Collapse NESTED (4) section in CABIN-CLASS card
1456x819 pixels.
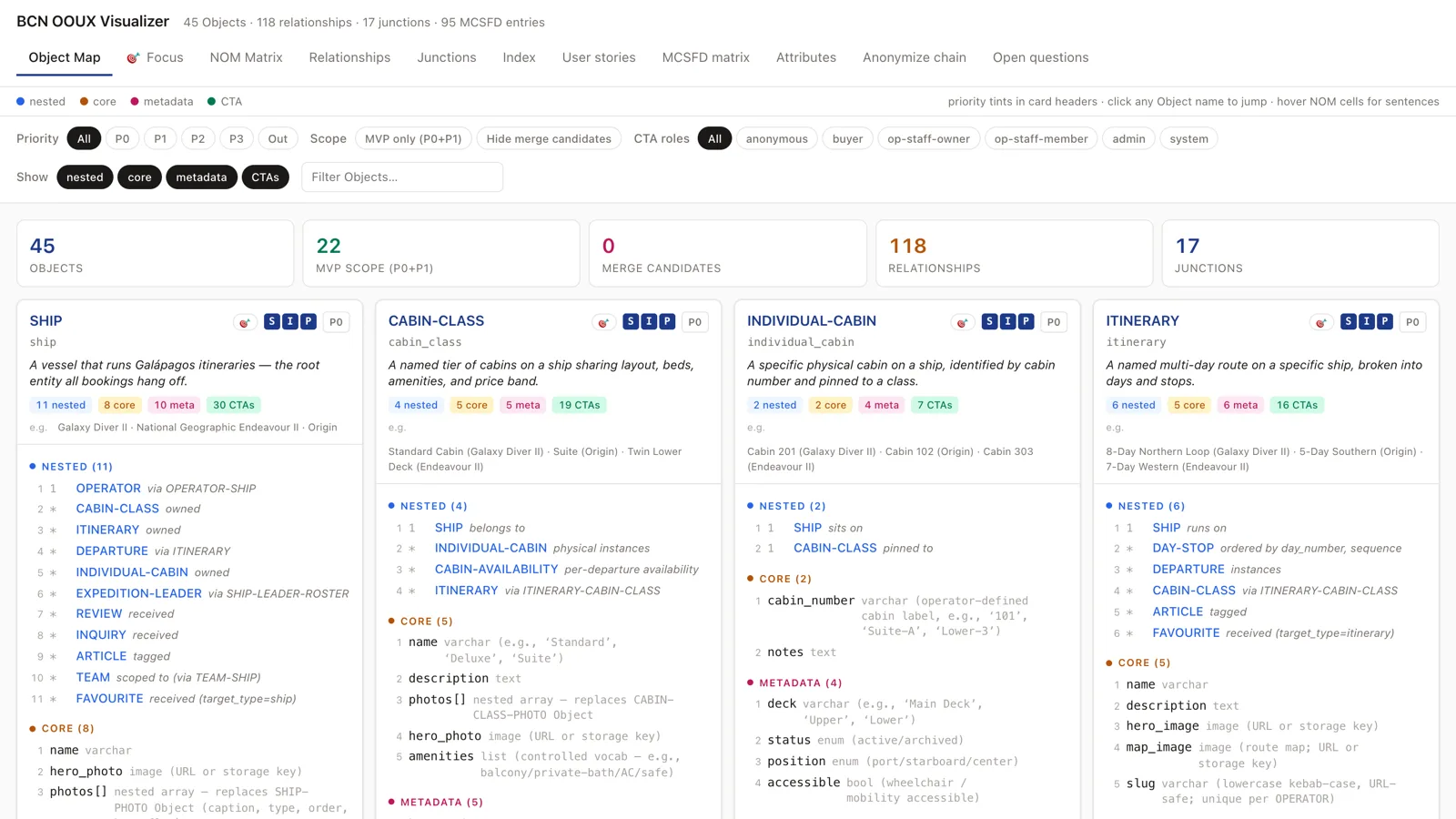click(x=428, y=506)
